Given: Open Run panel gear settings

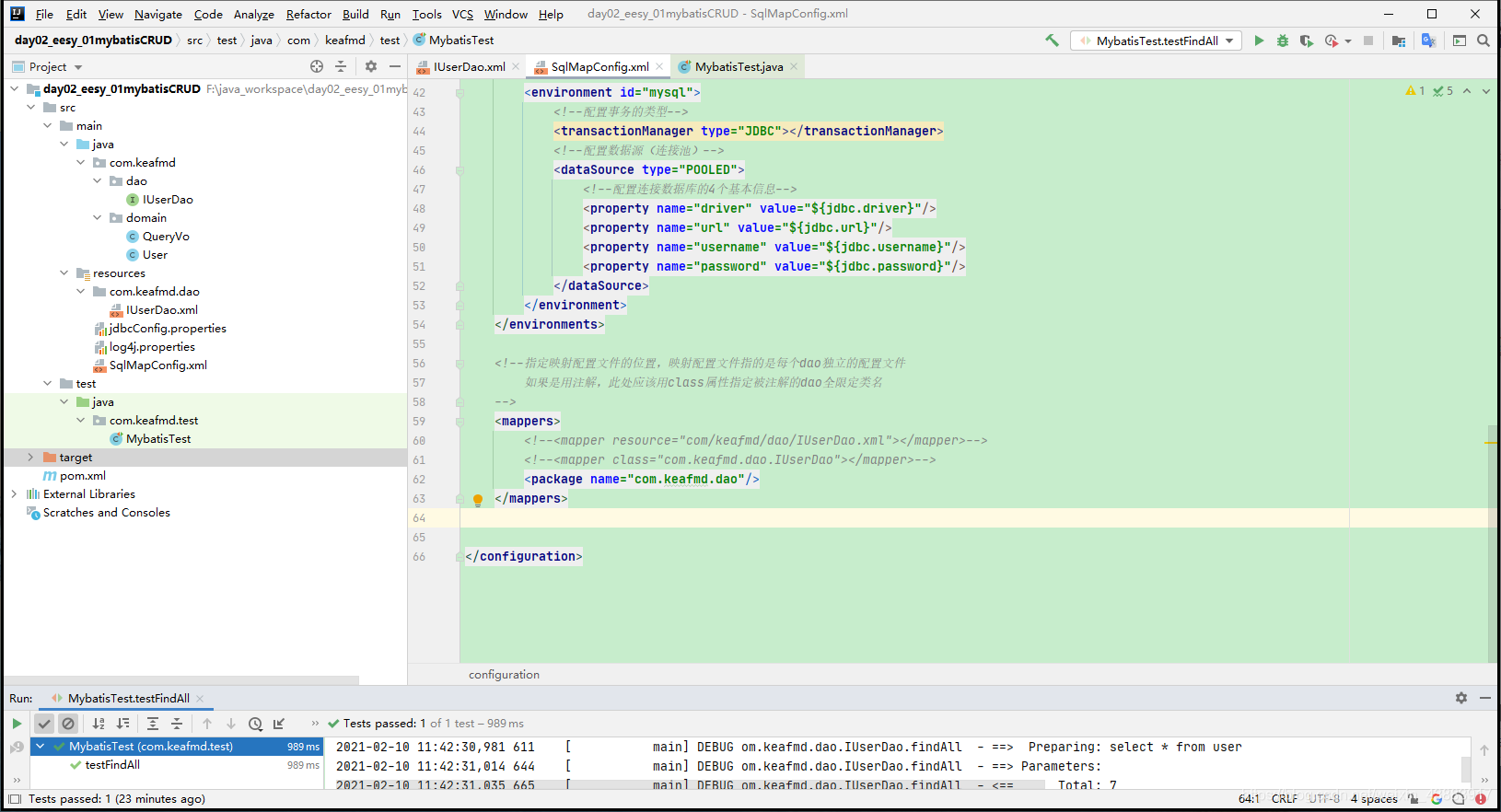Looking at the screenshot, I should (x=1461, y=698).
